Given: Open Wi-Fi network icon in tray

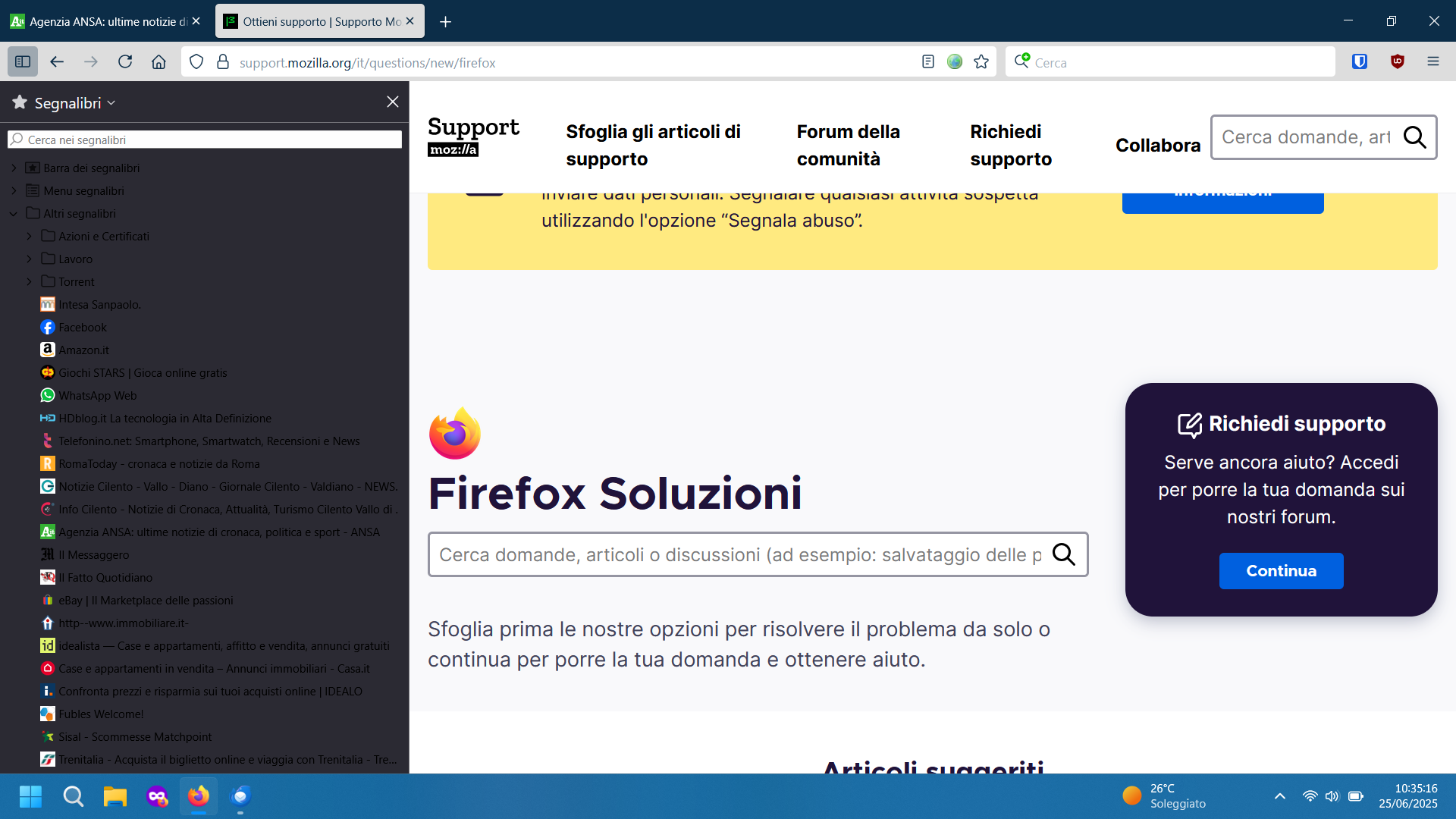Looking at the screenshot, I should click(1310, 796).
